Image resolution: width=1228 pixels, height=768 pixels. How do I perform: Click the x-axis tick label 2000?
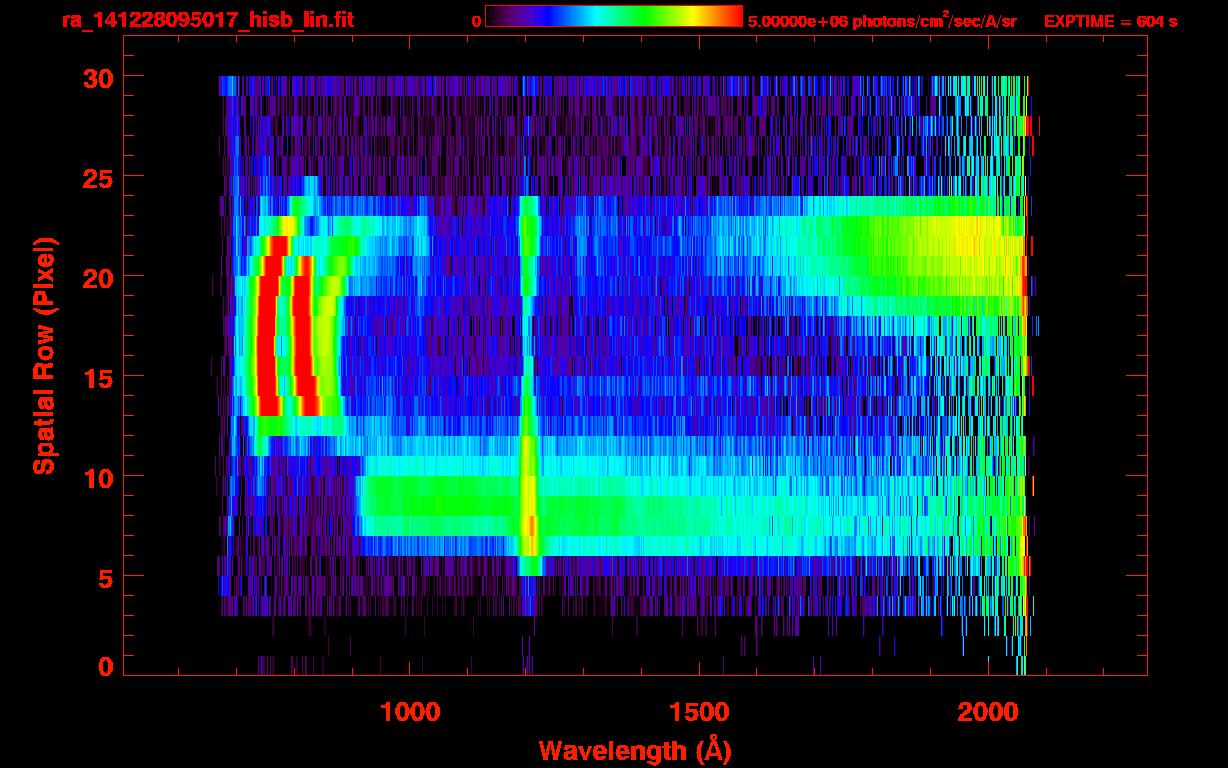click(x=988, y=712)
